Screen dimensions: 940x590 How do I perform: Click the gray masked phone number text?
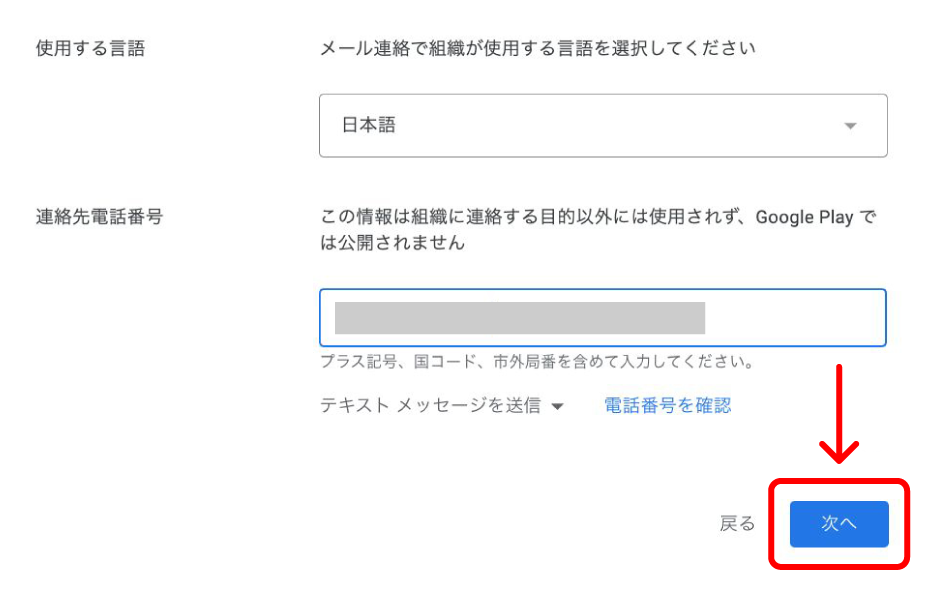click(x=519, y=318)
